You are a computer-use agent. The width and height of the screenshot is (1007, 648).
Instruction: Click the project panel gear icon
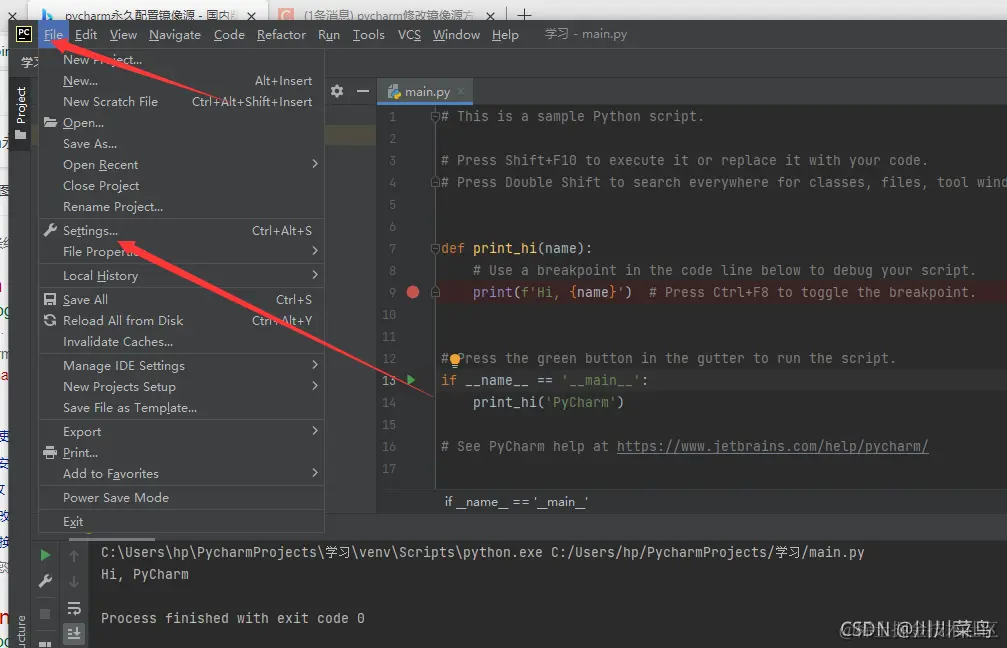(x=337, y=91)
